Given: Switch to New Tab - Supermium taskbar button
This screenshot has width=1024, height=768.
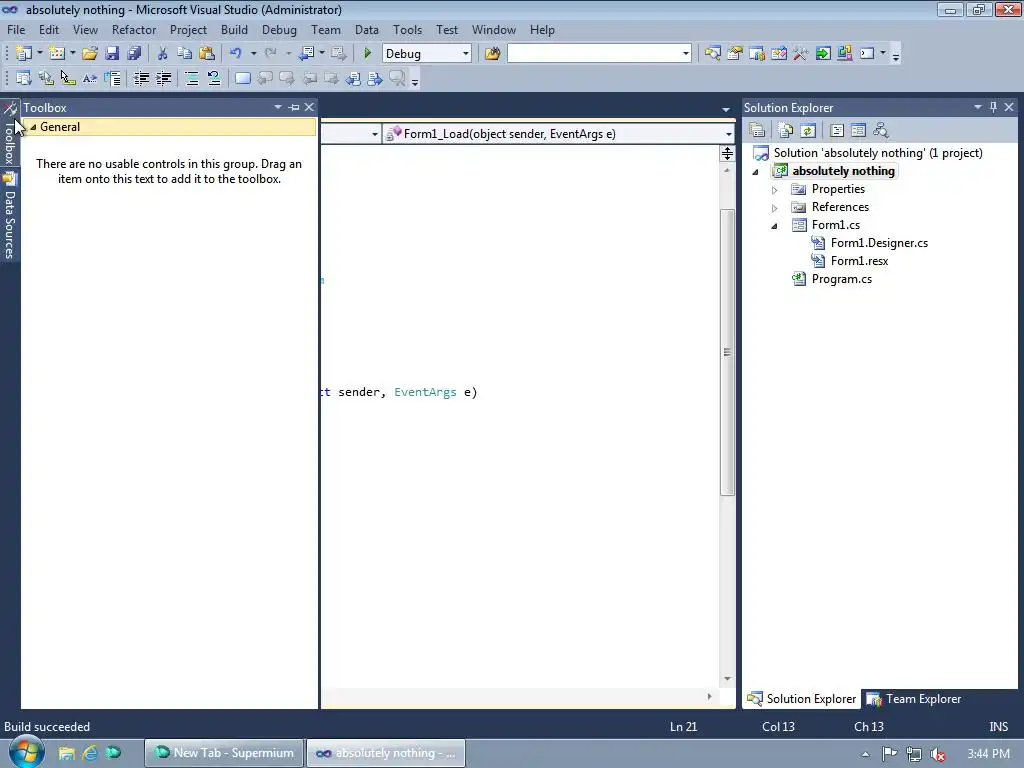Looking at the screenshot, I should (224, 753).
